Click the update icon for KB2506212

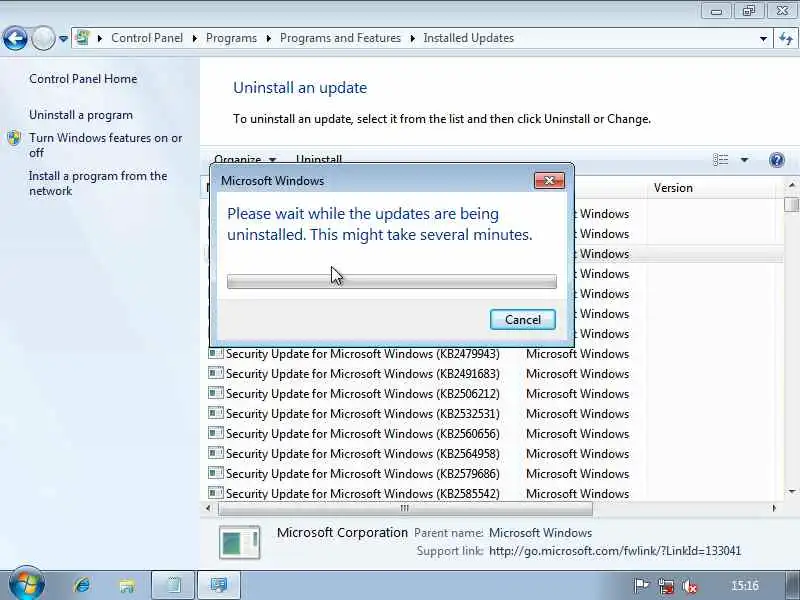[216, 393]
